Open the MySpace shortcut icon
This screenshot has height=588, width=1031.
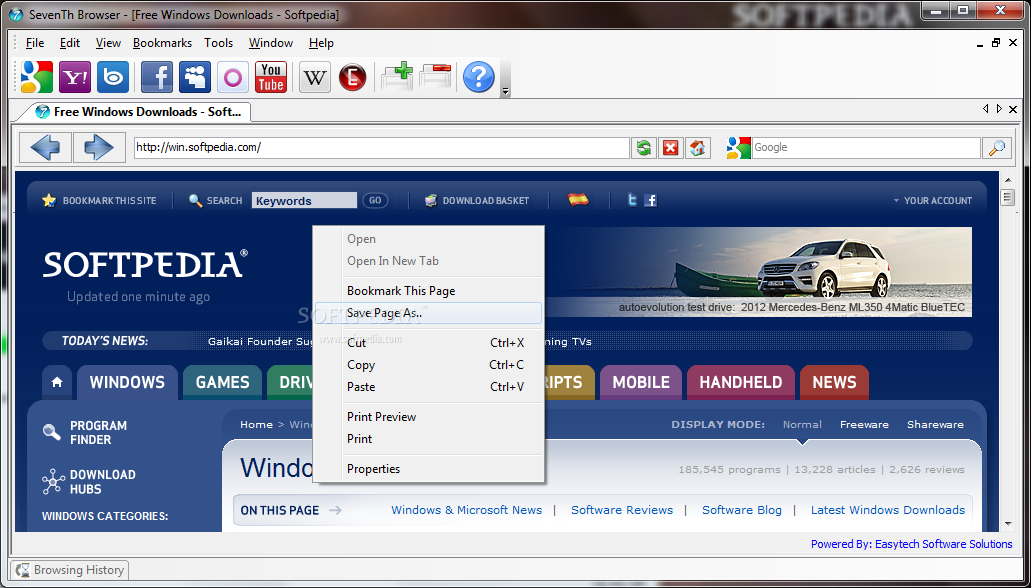pos(195,77)
